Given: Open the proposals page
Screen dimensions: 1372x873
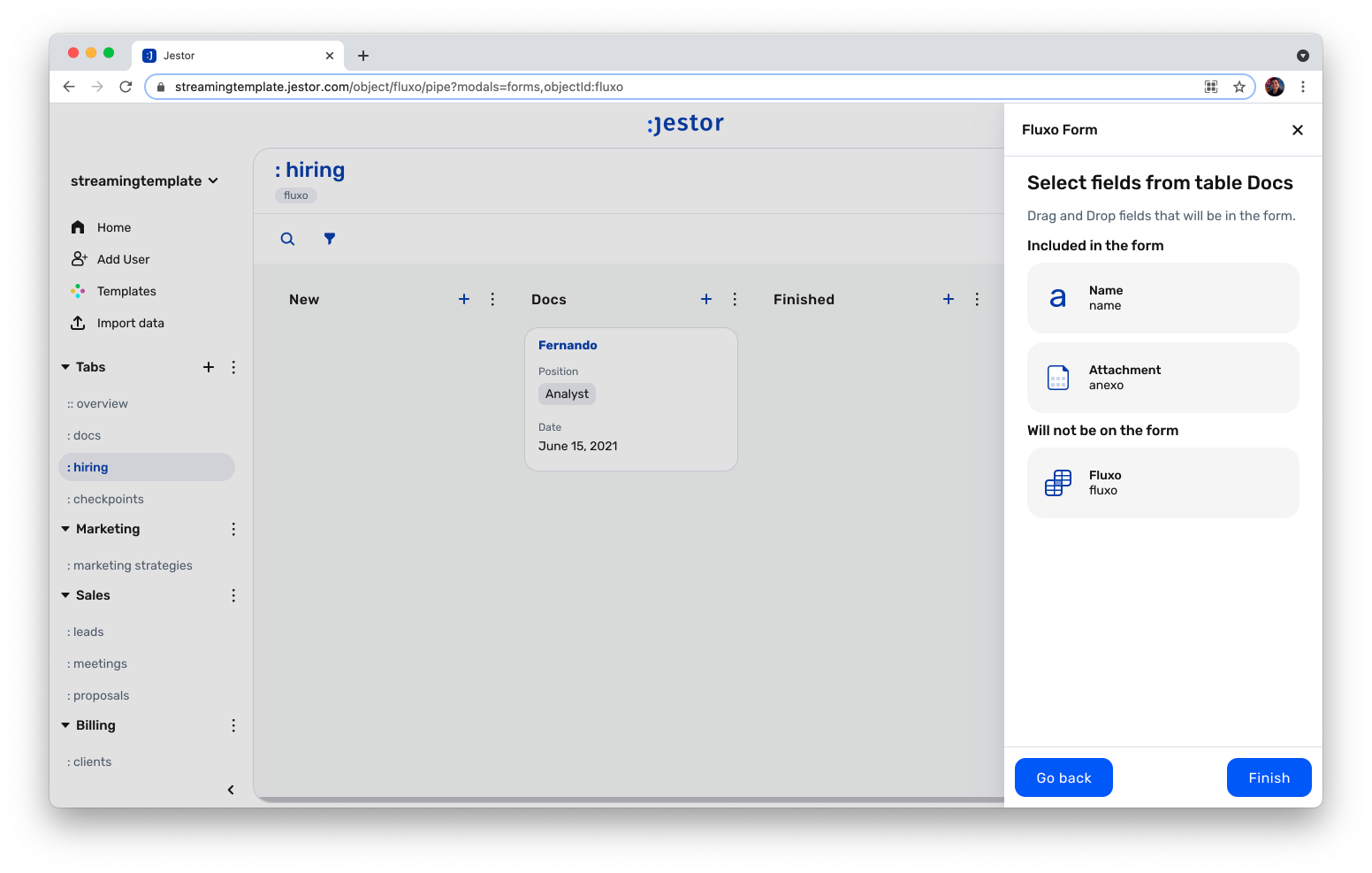Looking at the screenshot, I should click(x=98, y=695).
